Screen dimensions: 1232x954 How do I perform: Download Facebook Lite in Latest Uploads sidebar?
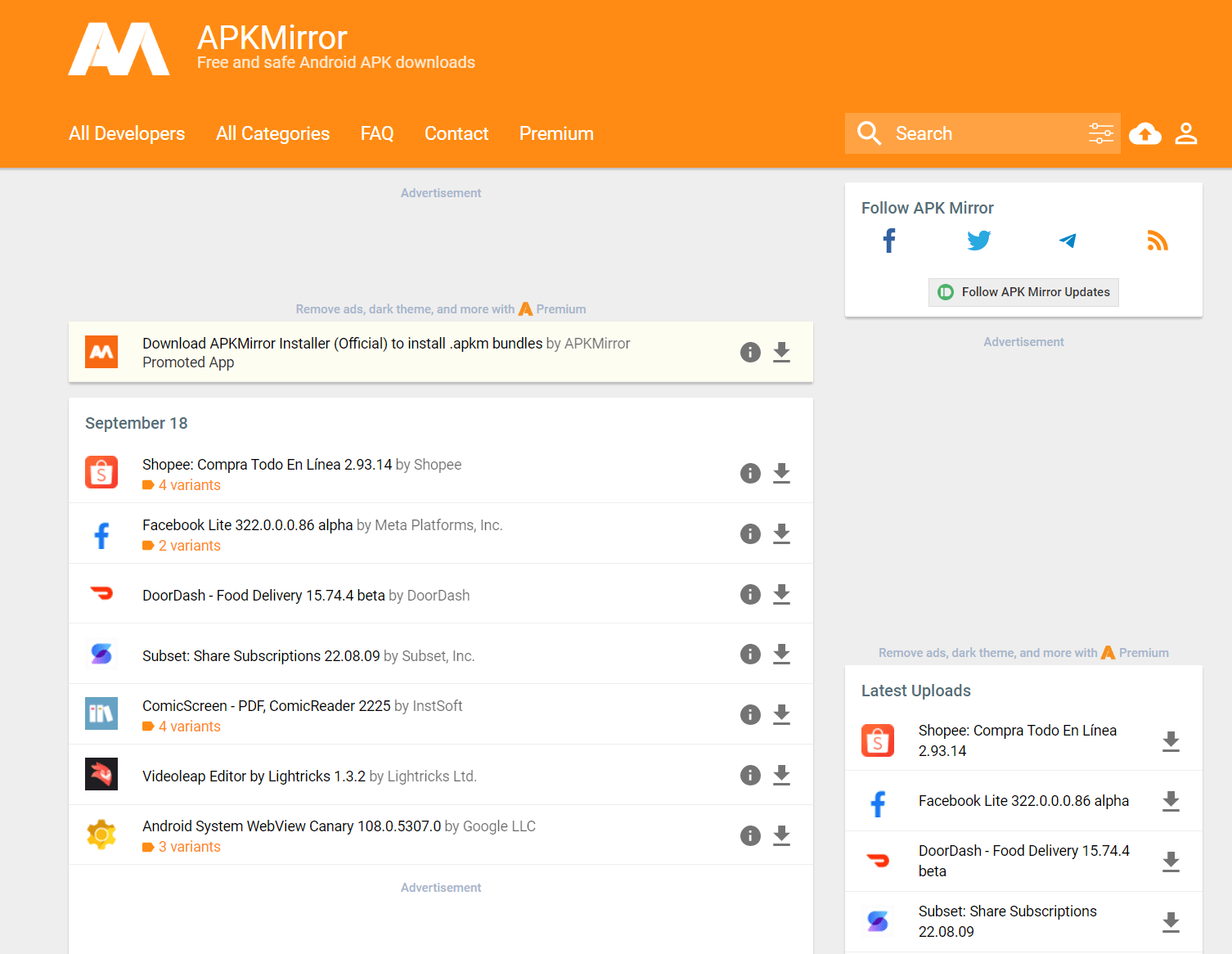pos(1171,801)
